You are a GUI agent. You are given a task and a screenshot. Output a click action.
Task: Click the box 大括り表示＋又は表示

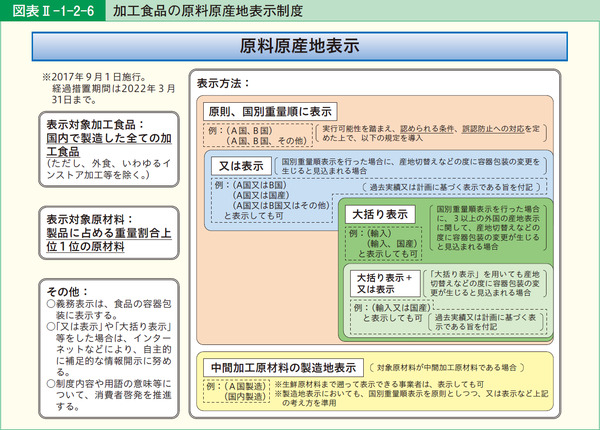pyautogui.click(x=385, y=283)
